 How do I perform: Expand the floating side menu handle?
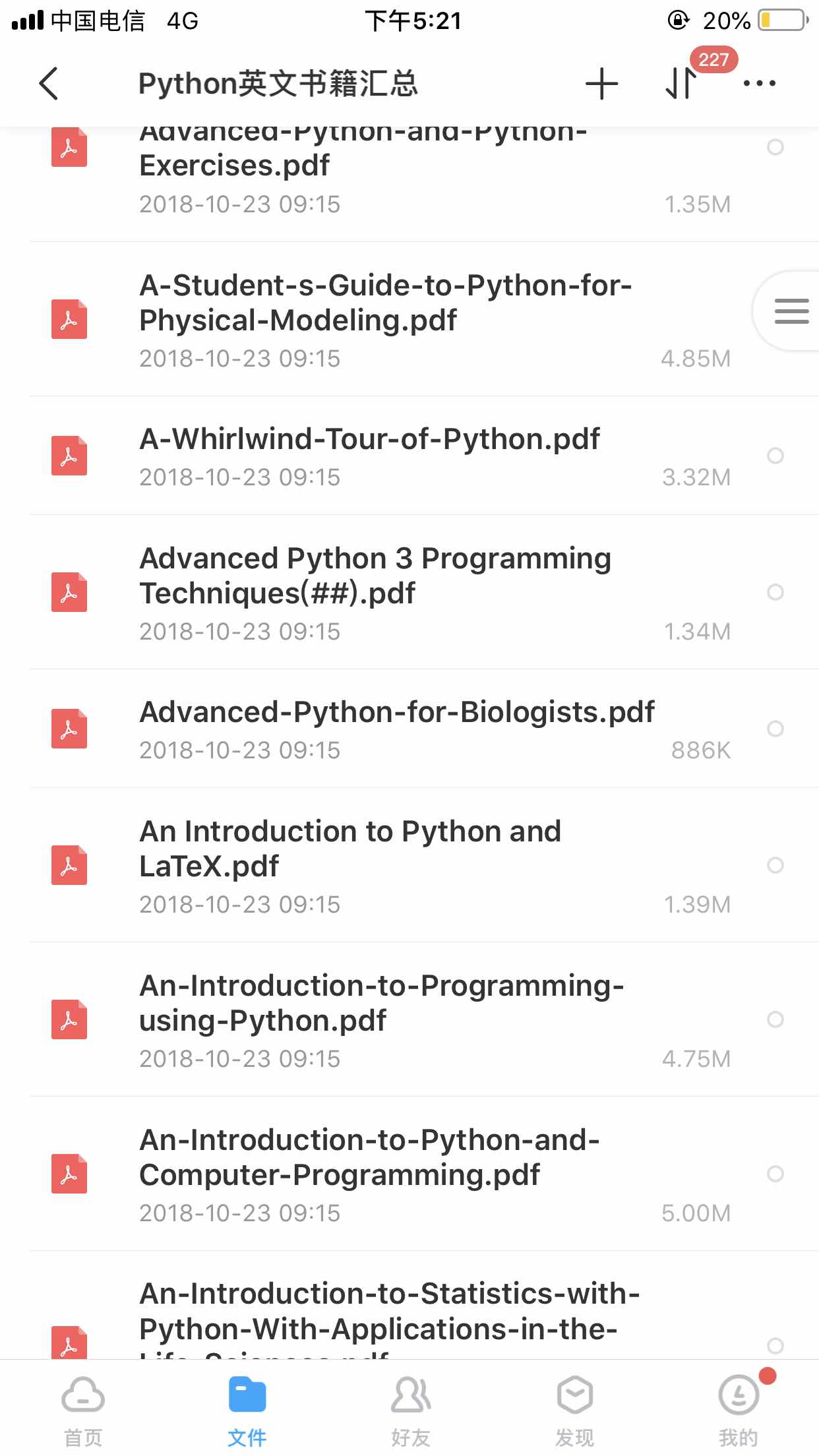click(790, 311)
